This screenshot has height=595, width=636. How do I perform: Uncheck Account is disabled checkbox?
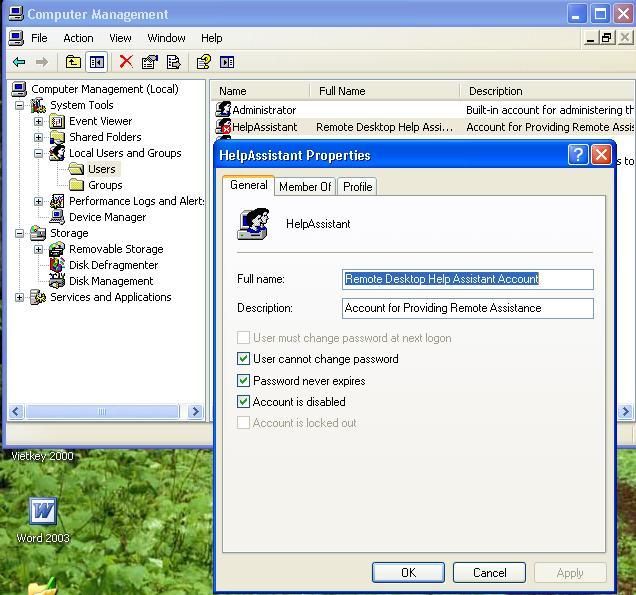click(x=243, y=402)
